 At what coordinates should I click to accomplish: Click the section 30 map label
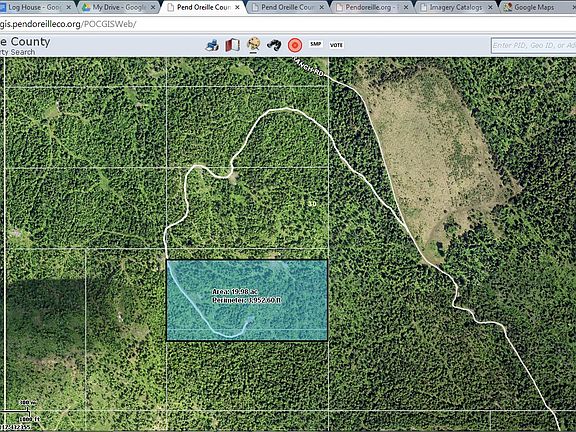[312, 204]
